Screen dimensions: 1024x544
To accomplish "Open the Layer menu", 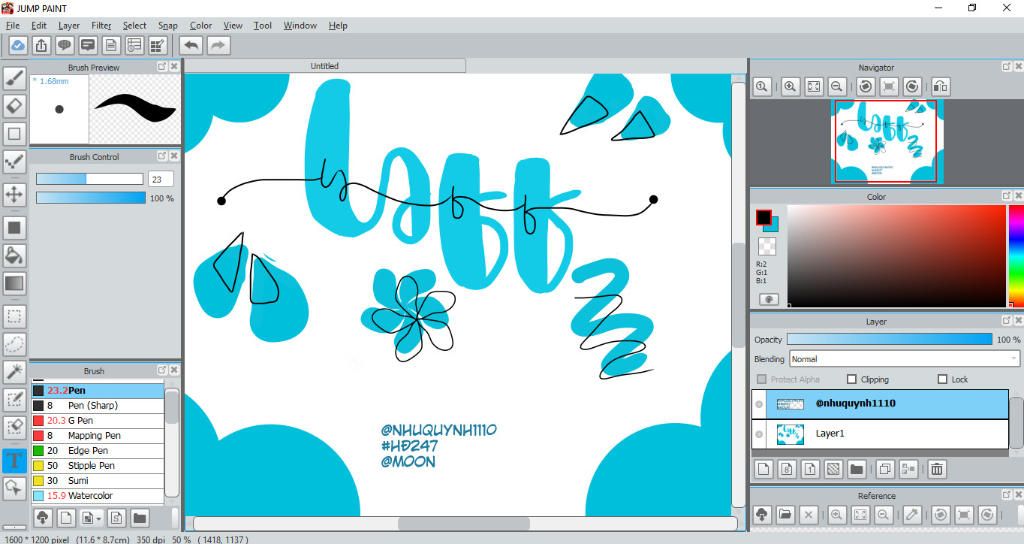I will [69, 25].
